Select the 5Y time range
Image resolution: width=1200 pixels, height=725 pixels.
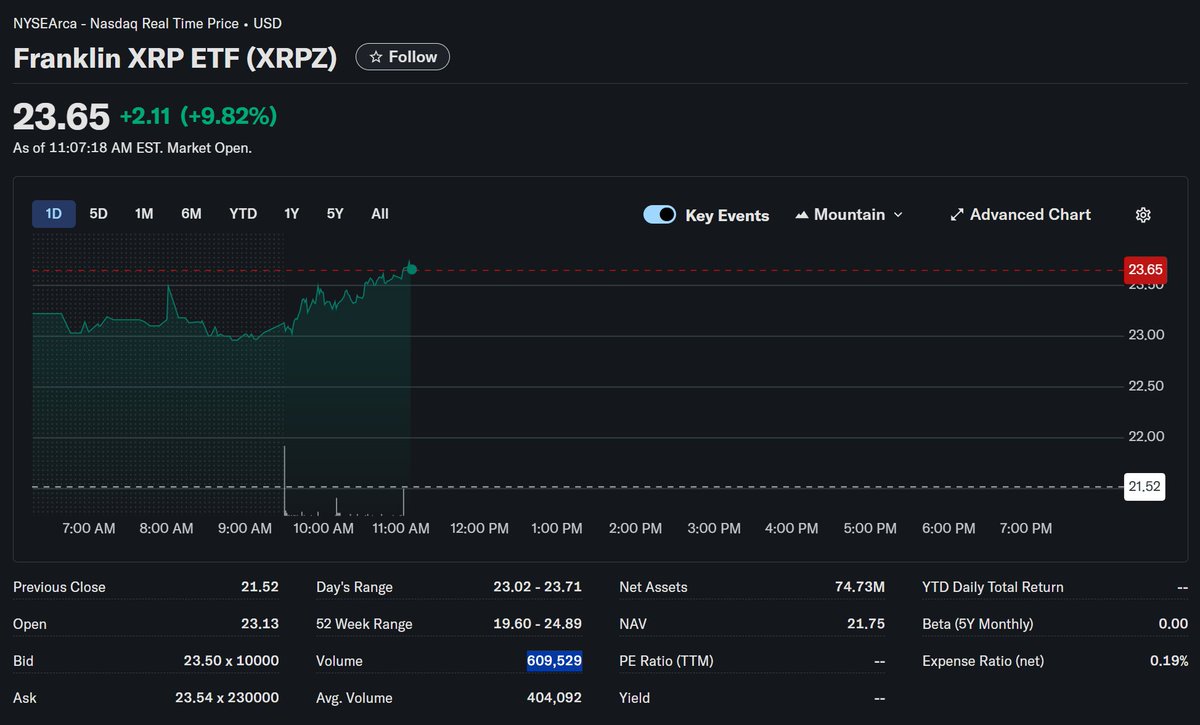(x=335, y=214)
